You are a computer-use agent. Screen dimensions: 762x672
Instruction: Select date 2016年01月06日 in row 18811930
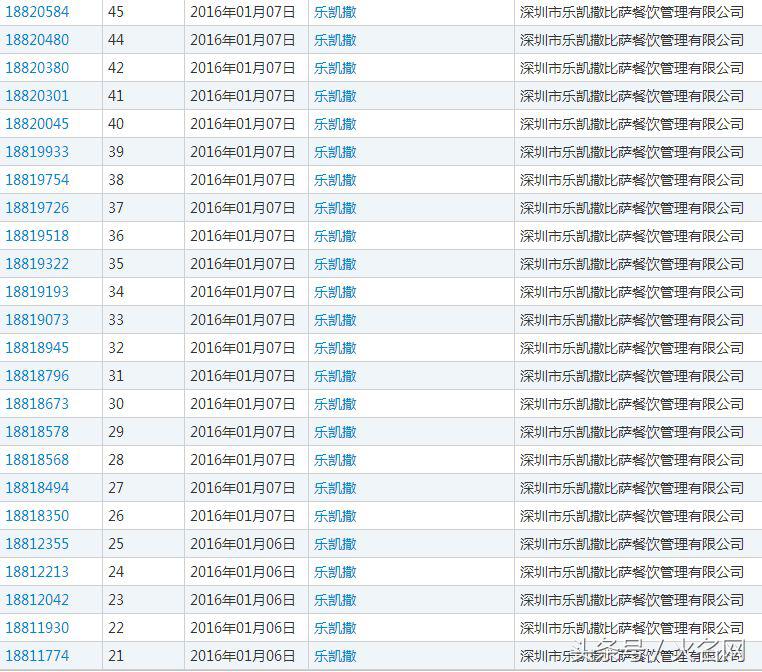click(242, 628)
